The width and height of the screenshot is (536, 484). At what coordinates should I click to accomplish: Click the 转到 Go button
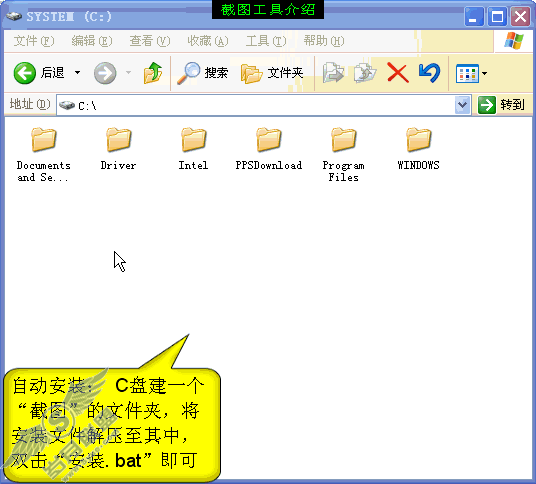click(501, 105)
